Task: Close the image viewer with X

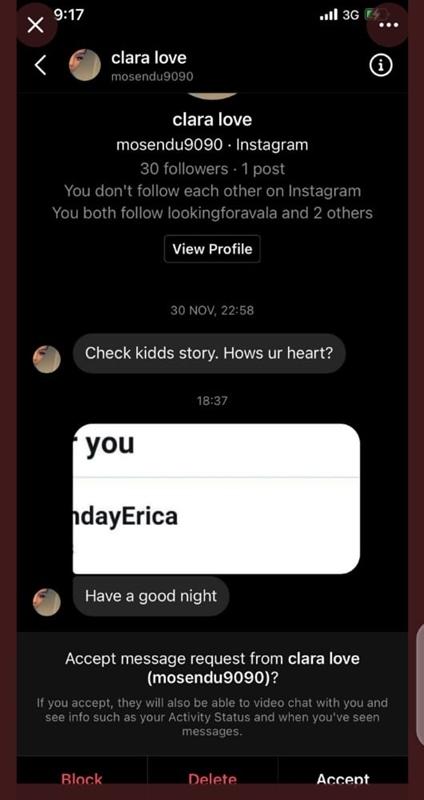Action: (x=35, y=24)
